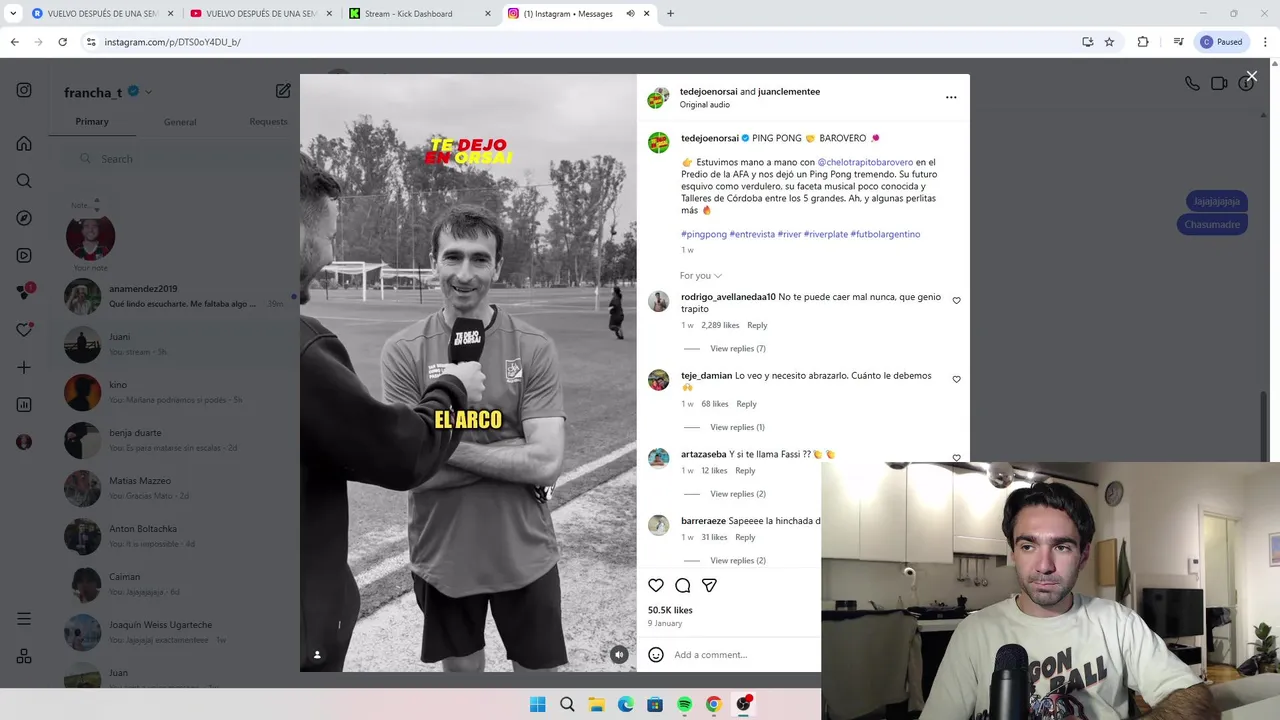This screenshot has height=720, width=1280.
Task: Like rodrigo_avellaneda10's comment
Action: pyautogui.click(x=956, y=300)
